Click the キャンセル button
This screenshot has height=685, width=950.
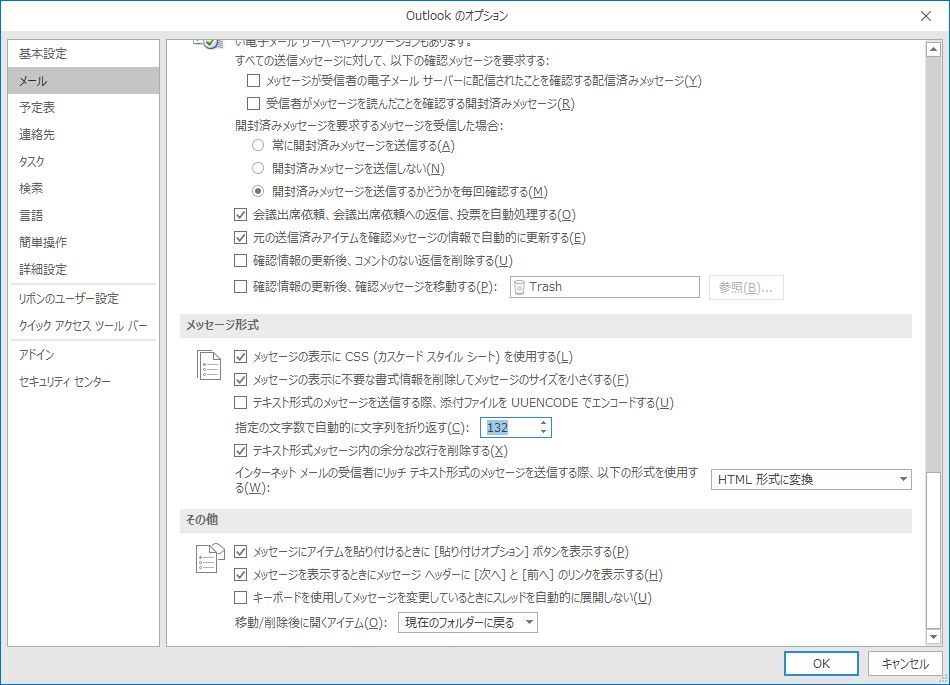coord(905,664)
